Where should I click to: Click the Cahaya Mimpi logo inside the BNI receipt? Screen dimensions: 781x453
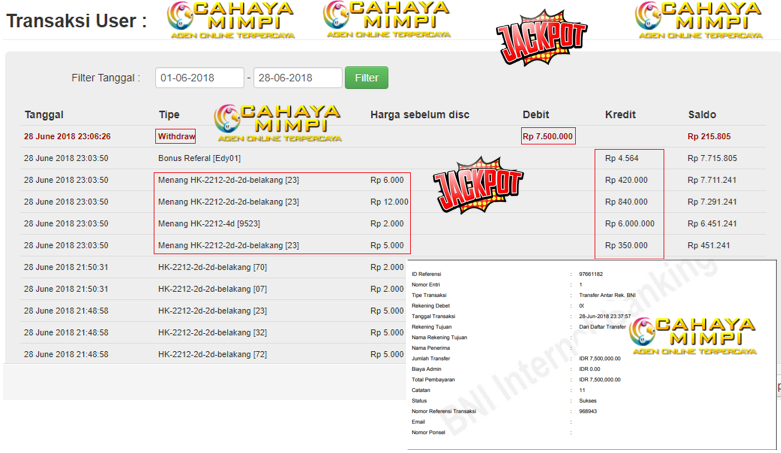(691, 338)
